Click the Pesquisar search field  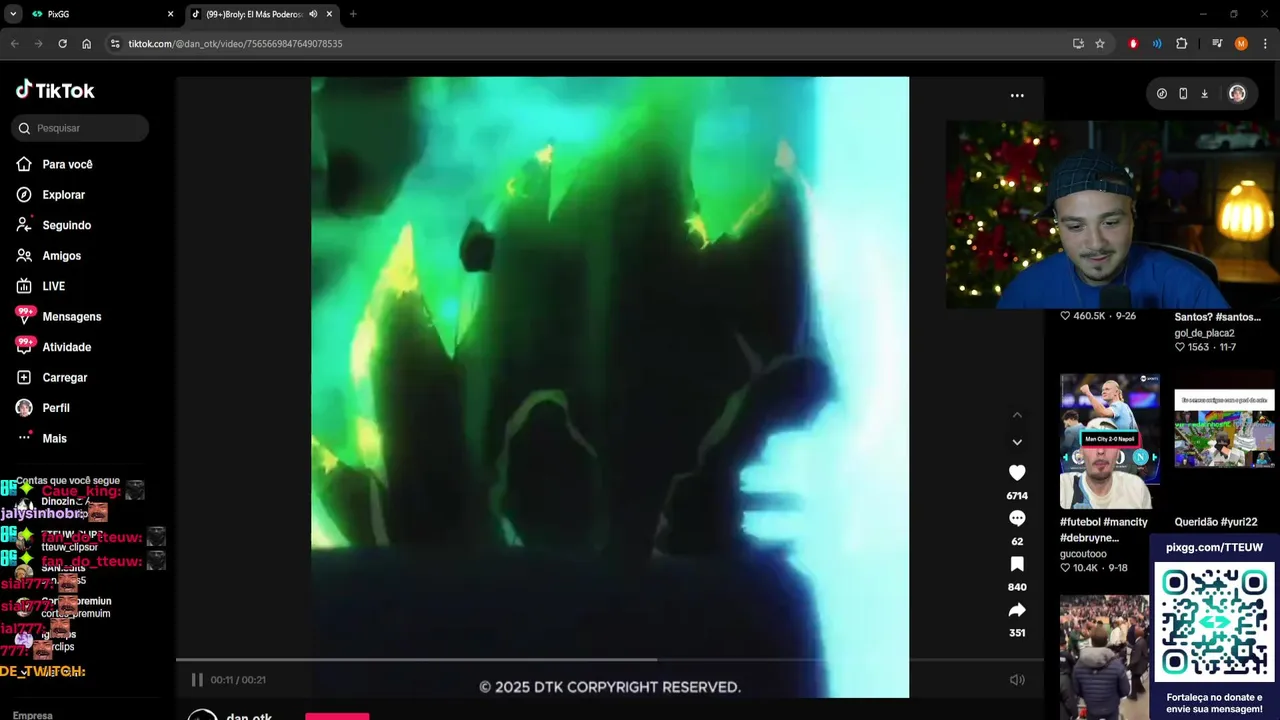coord(80,128)
